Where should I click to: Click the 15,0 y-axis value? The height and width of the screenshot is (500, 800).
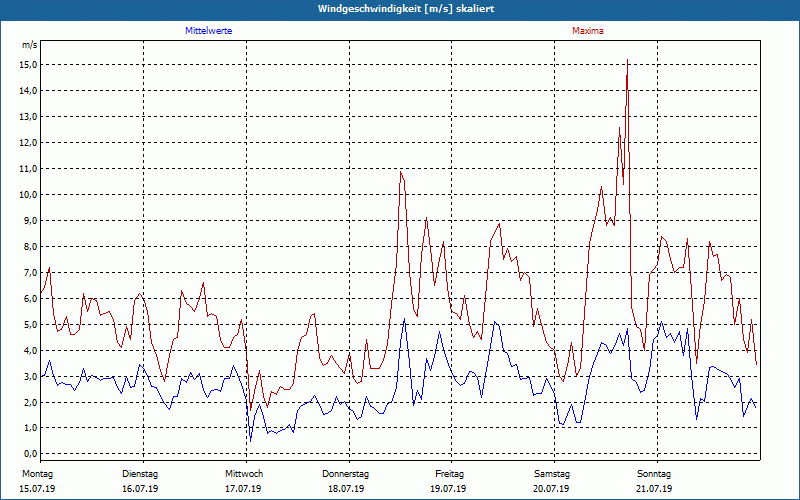[29, 65]
